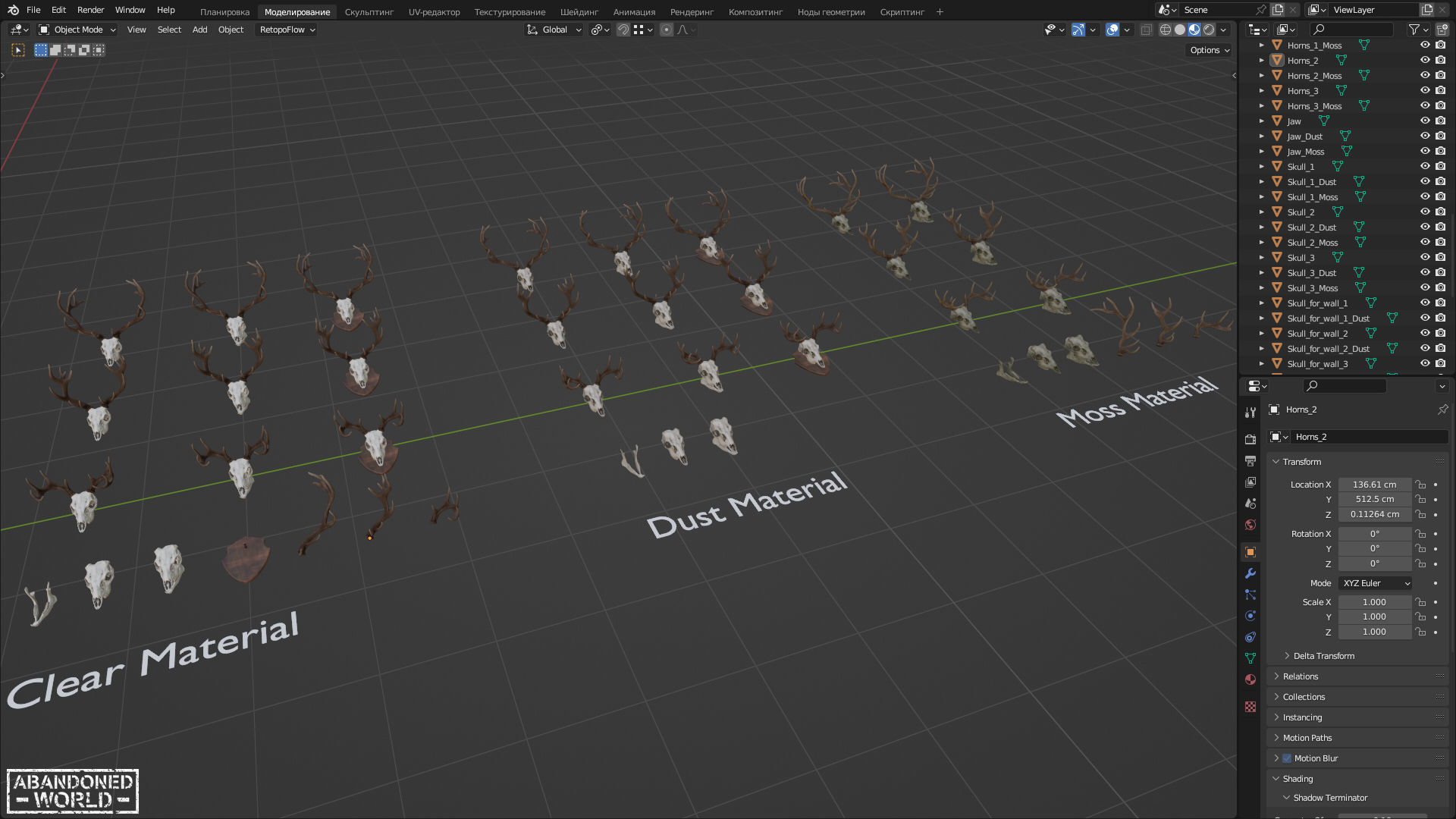Expand the Delta Transform section

(1323, 656)
